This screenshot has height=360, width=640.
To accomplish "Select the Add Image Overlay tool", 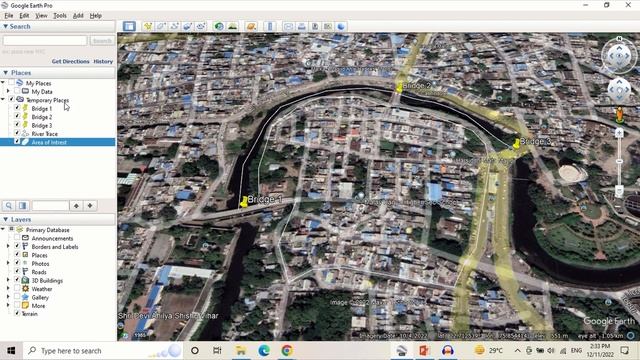I will [x=187, y=27].
